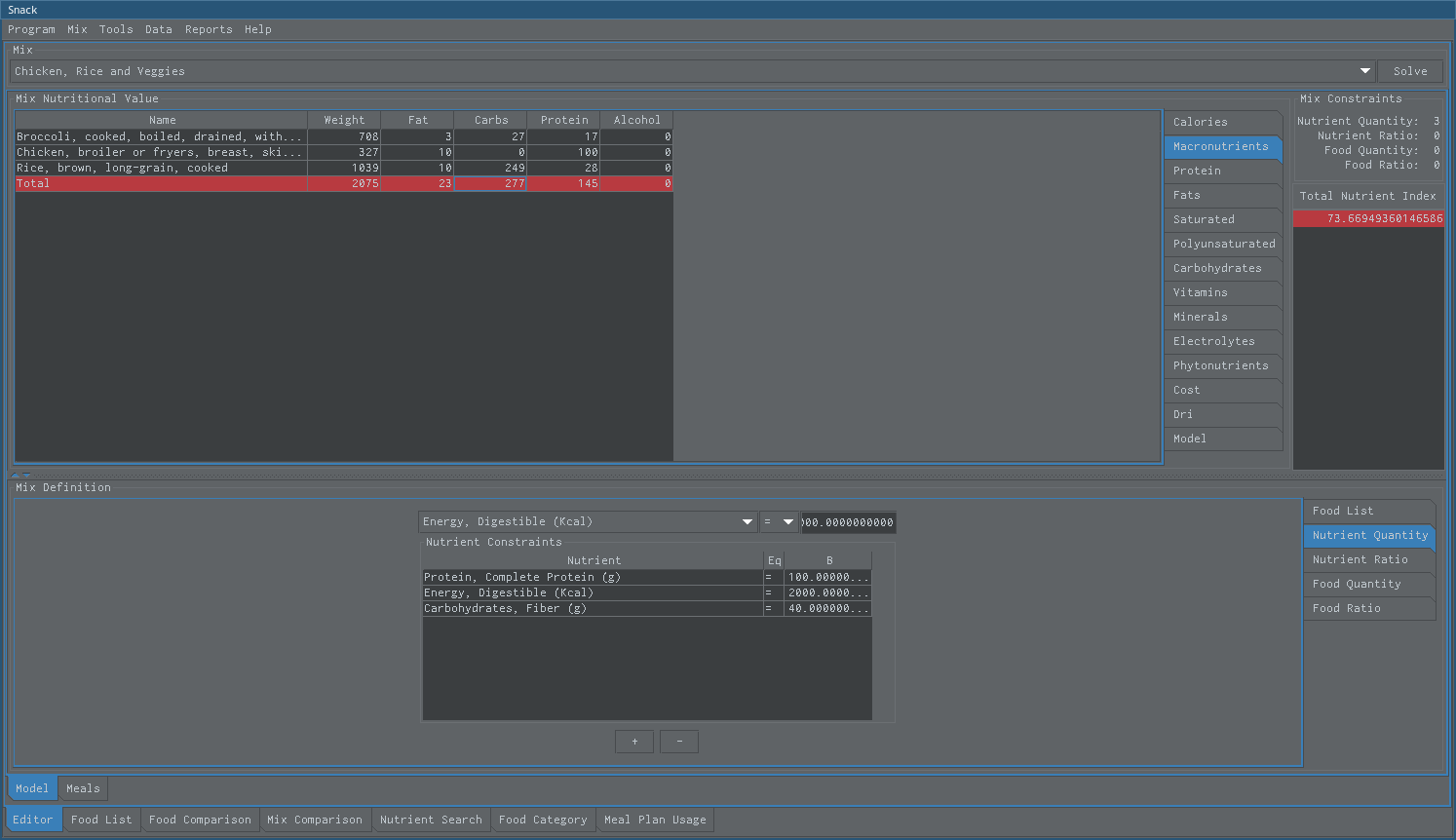Open the Dri tab
Image resolution: width=1456 pixels, height=840 pixels.
pyautogui.click(x=1222, y=414)
